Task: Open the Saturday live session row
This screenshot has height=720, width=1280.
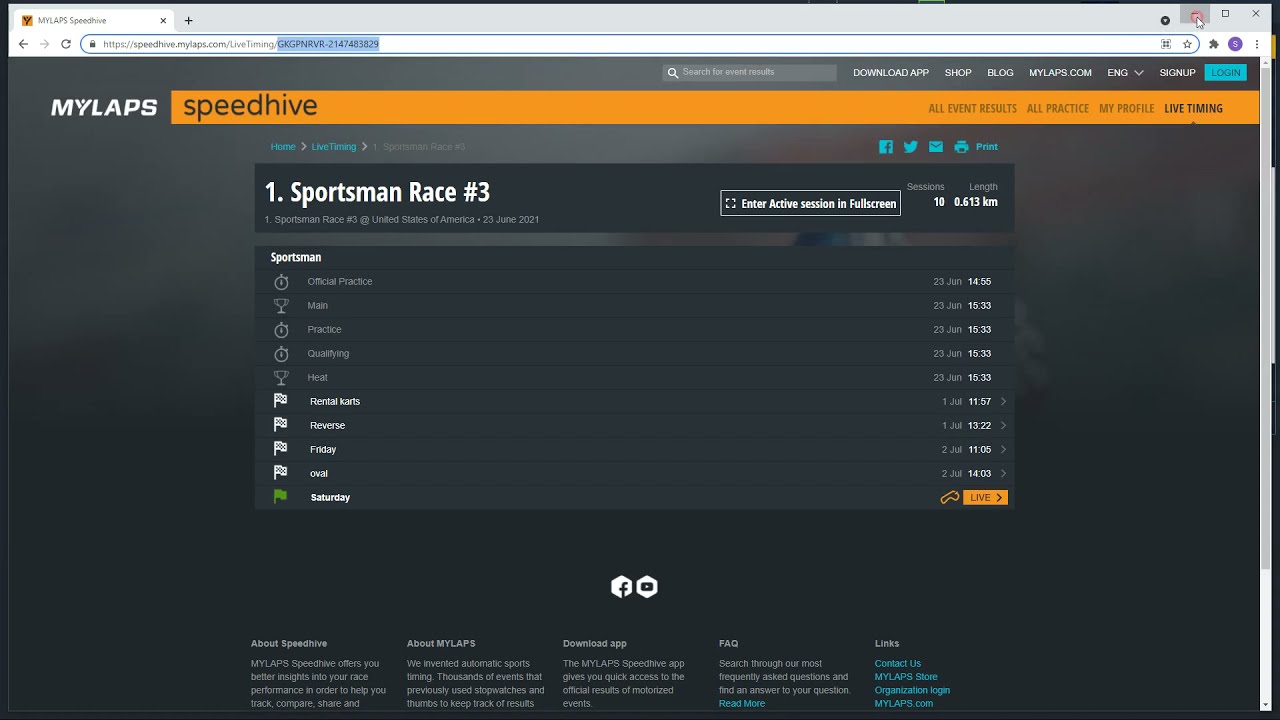Action: coord(634,497)
